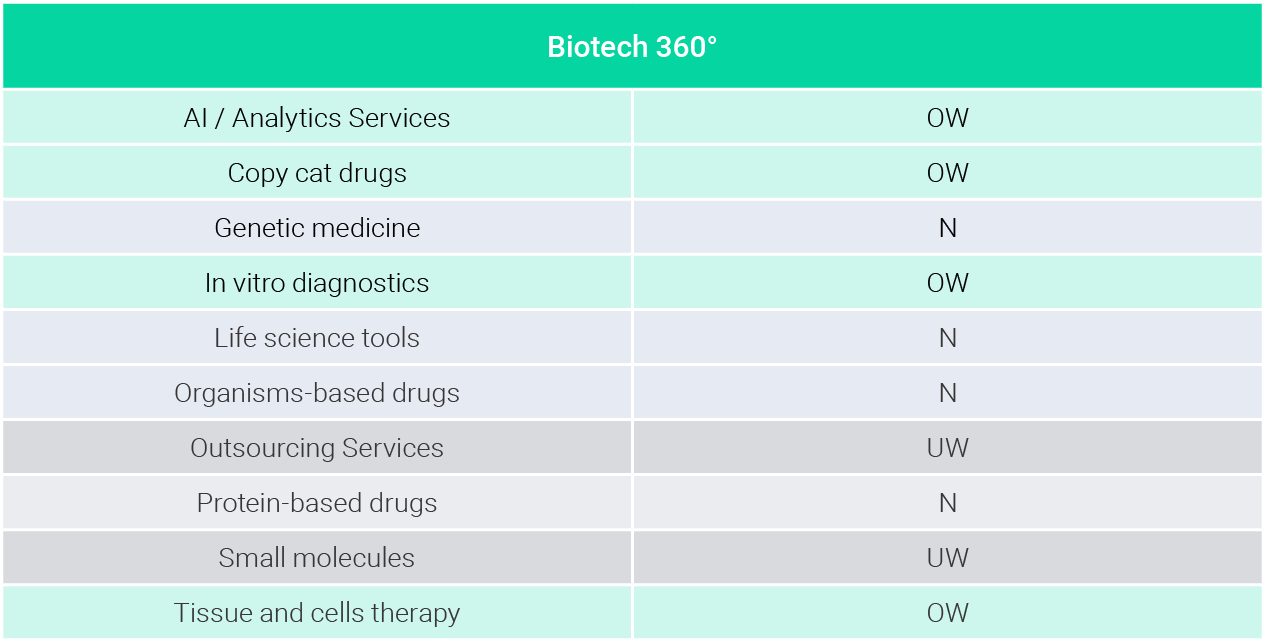Select the OW rating for In vitro diagnostics

click(x=948, y=283)
